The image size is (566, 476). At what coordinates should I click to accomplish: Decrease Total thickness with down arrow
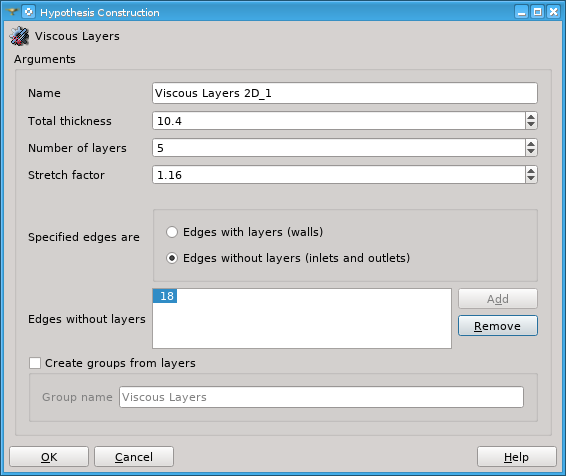(531, 125)
